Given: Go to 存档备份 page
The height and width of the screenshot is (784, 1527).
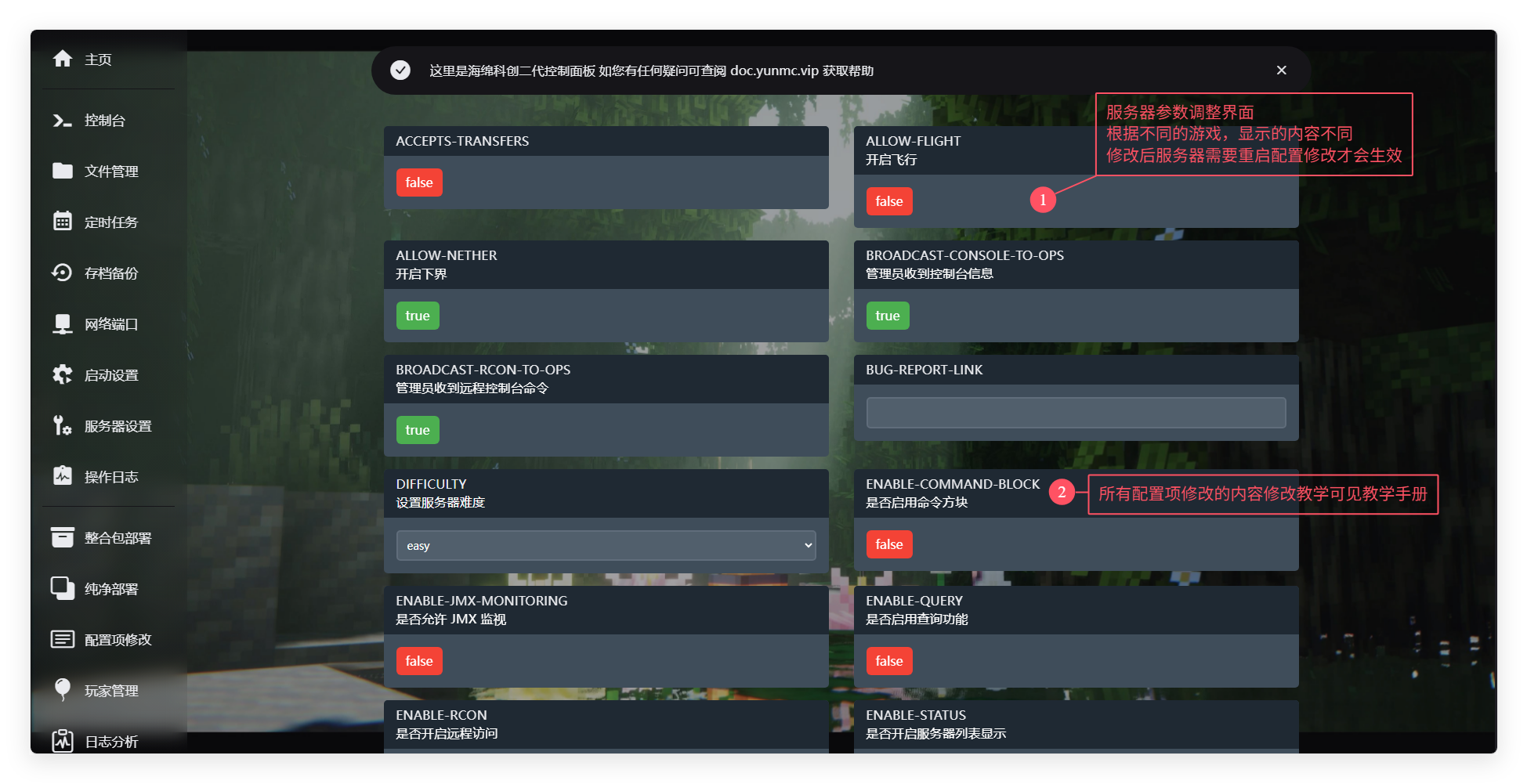Looking at the screenshot, I should (x=111, y=273).
